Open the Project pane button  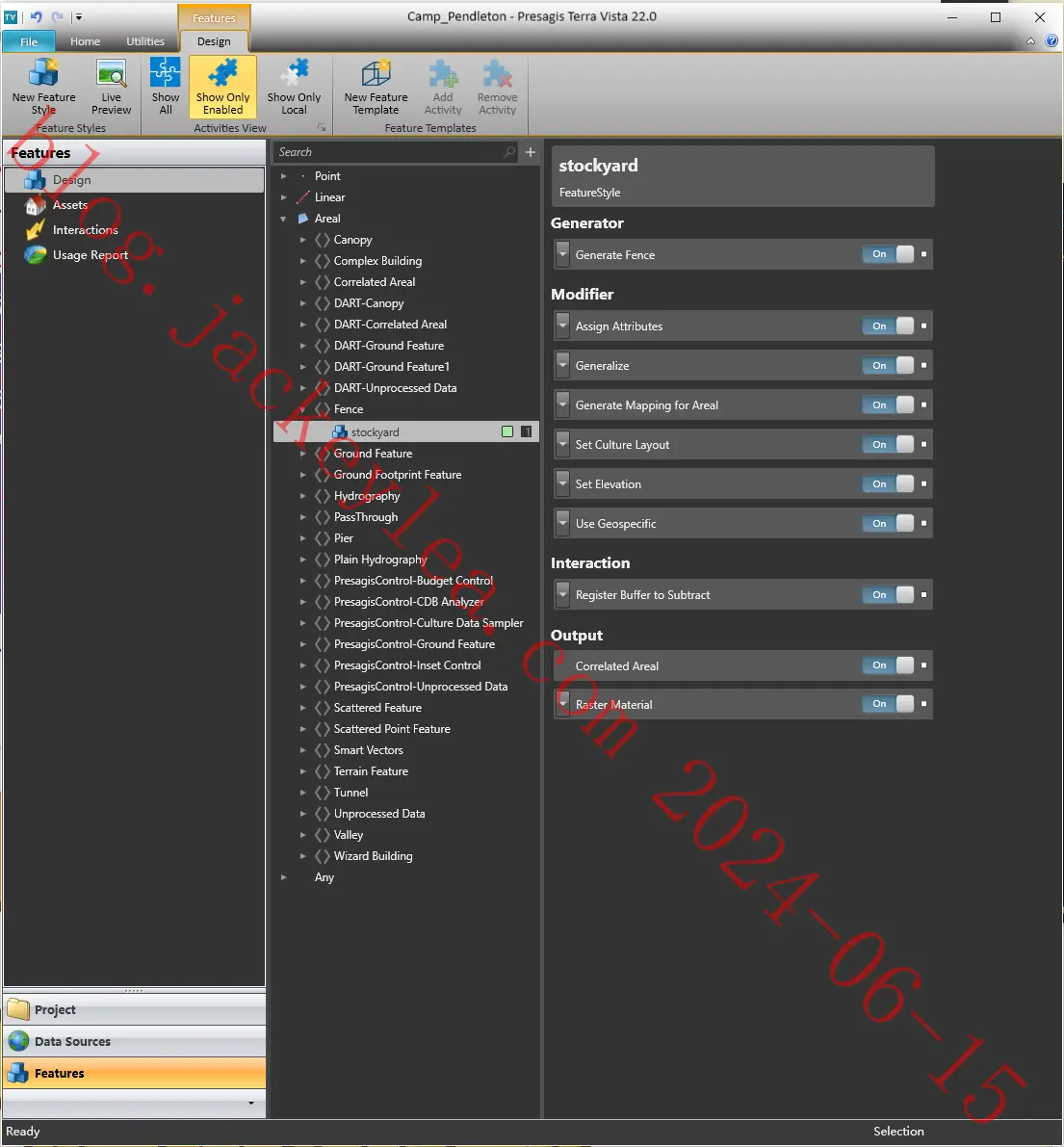point(135,1009)
